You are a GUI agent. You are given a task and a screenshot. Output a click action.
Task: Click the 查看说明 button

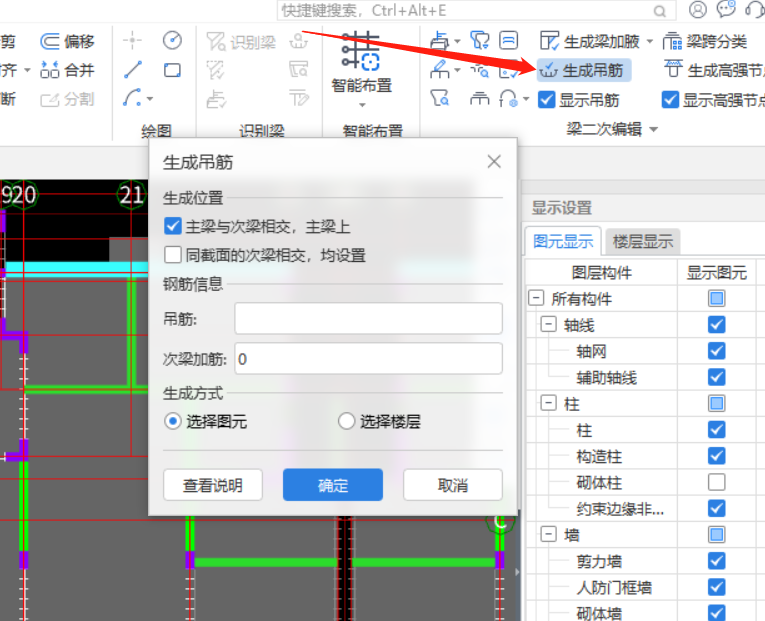point(212,485)
